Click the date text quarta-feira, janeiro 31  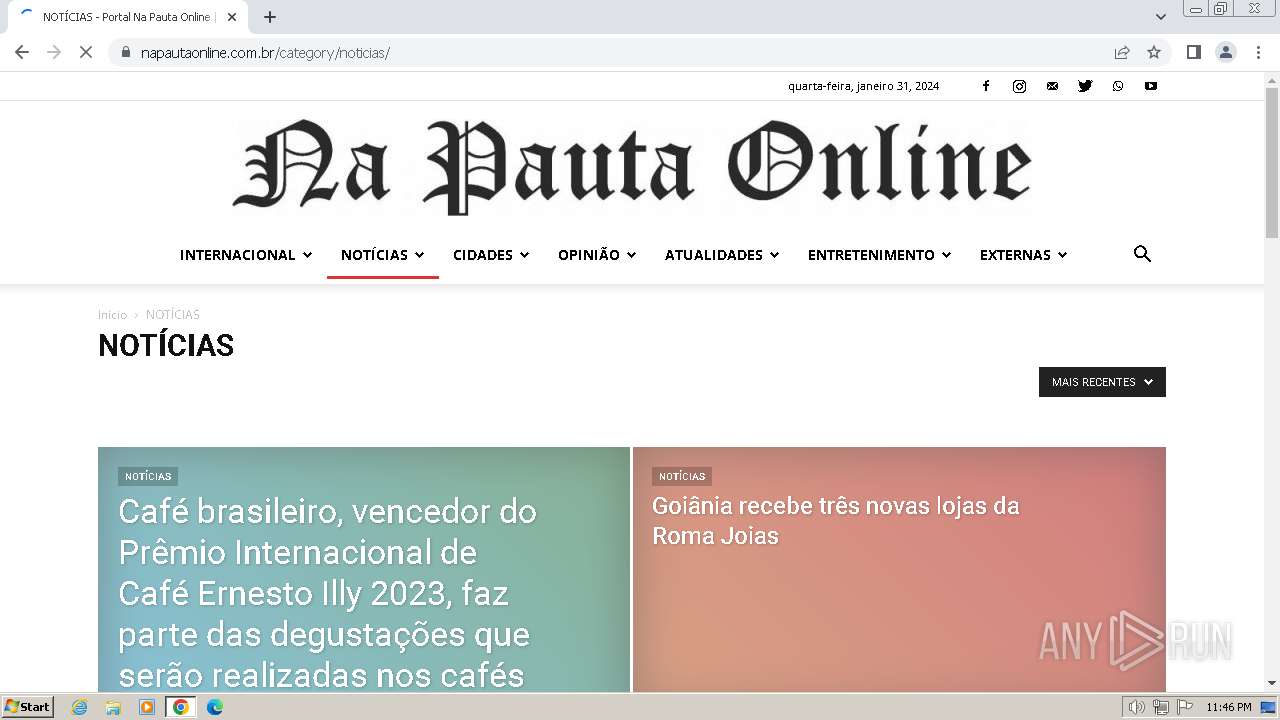click(863, 86)
